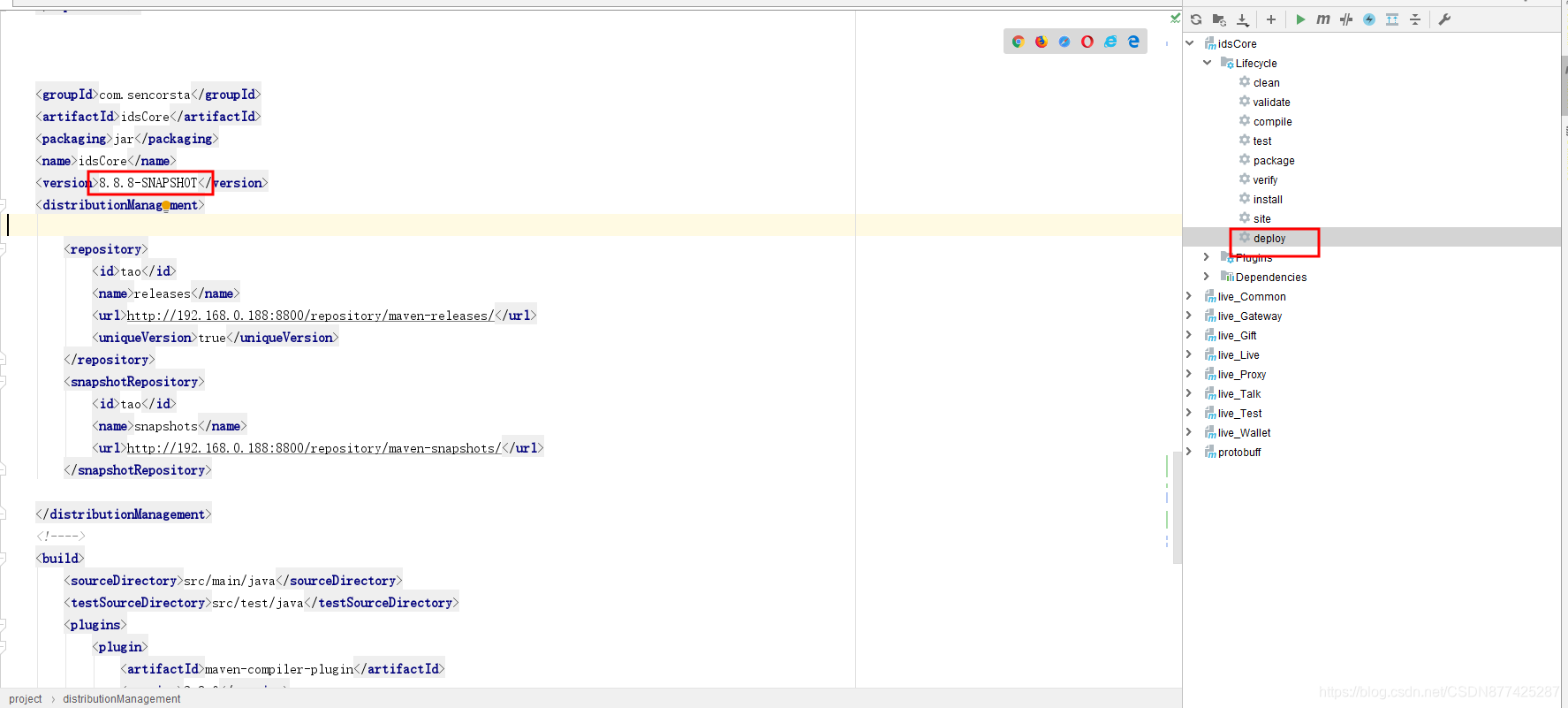Open pom preview in Firefox

click(1042, 42)
